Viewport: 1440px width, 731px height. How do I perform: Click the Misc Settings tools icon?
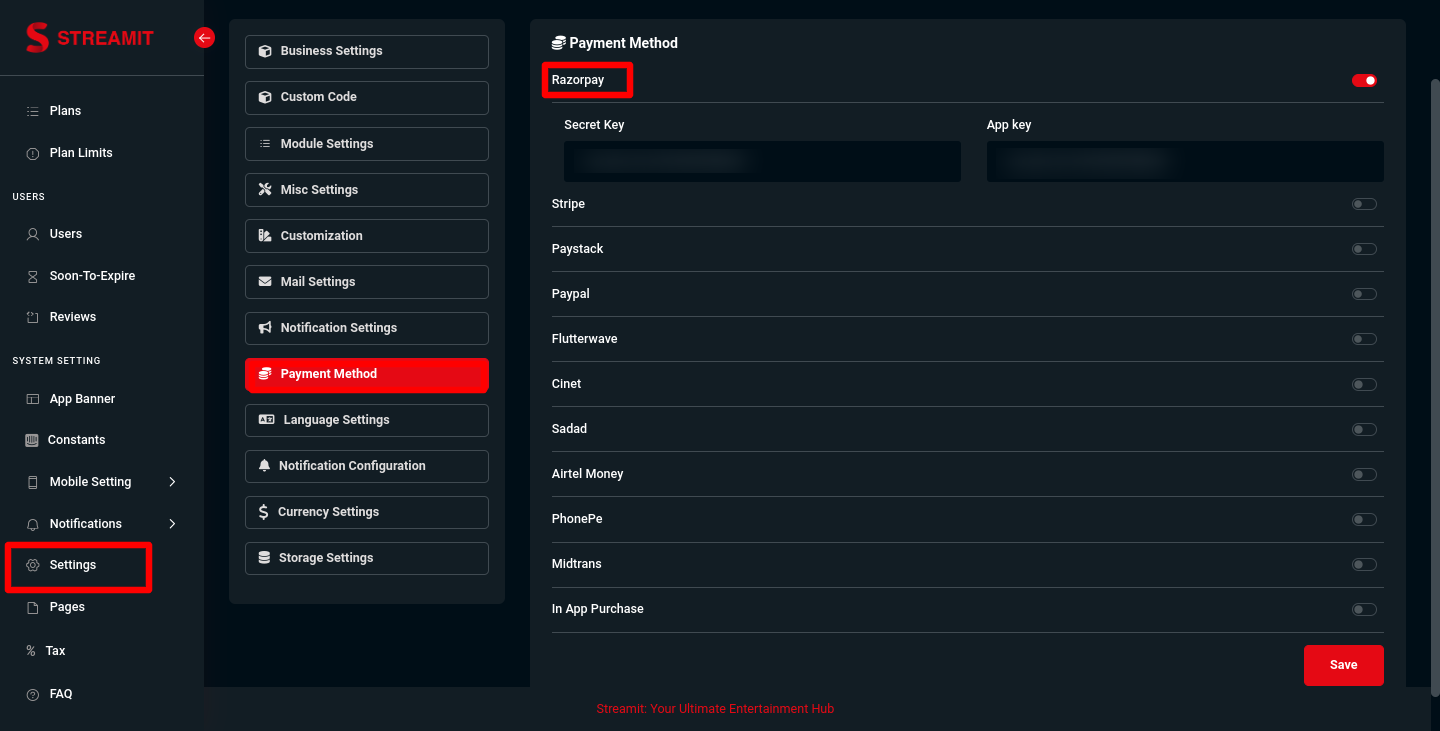(x=265, y=190)
